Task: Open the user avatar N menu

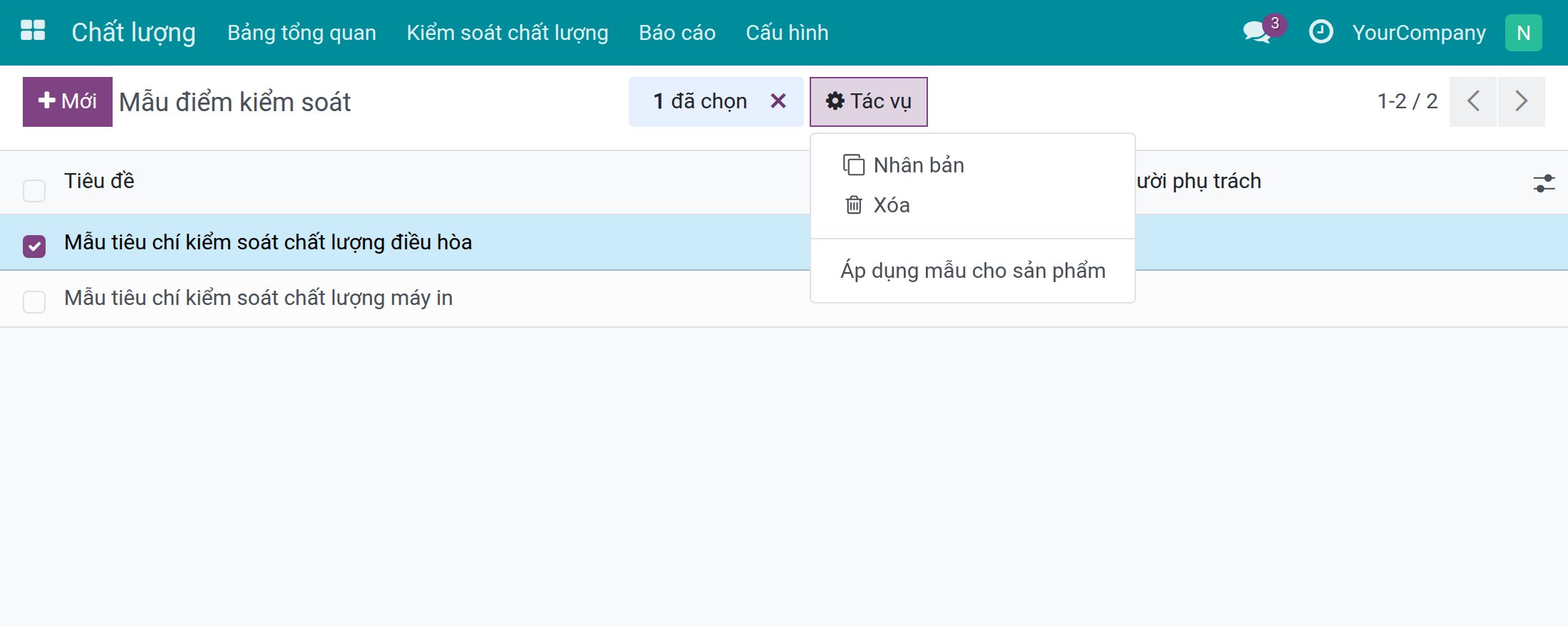Action: pos(1523,33)
